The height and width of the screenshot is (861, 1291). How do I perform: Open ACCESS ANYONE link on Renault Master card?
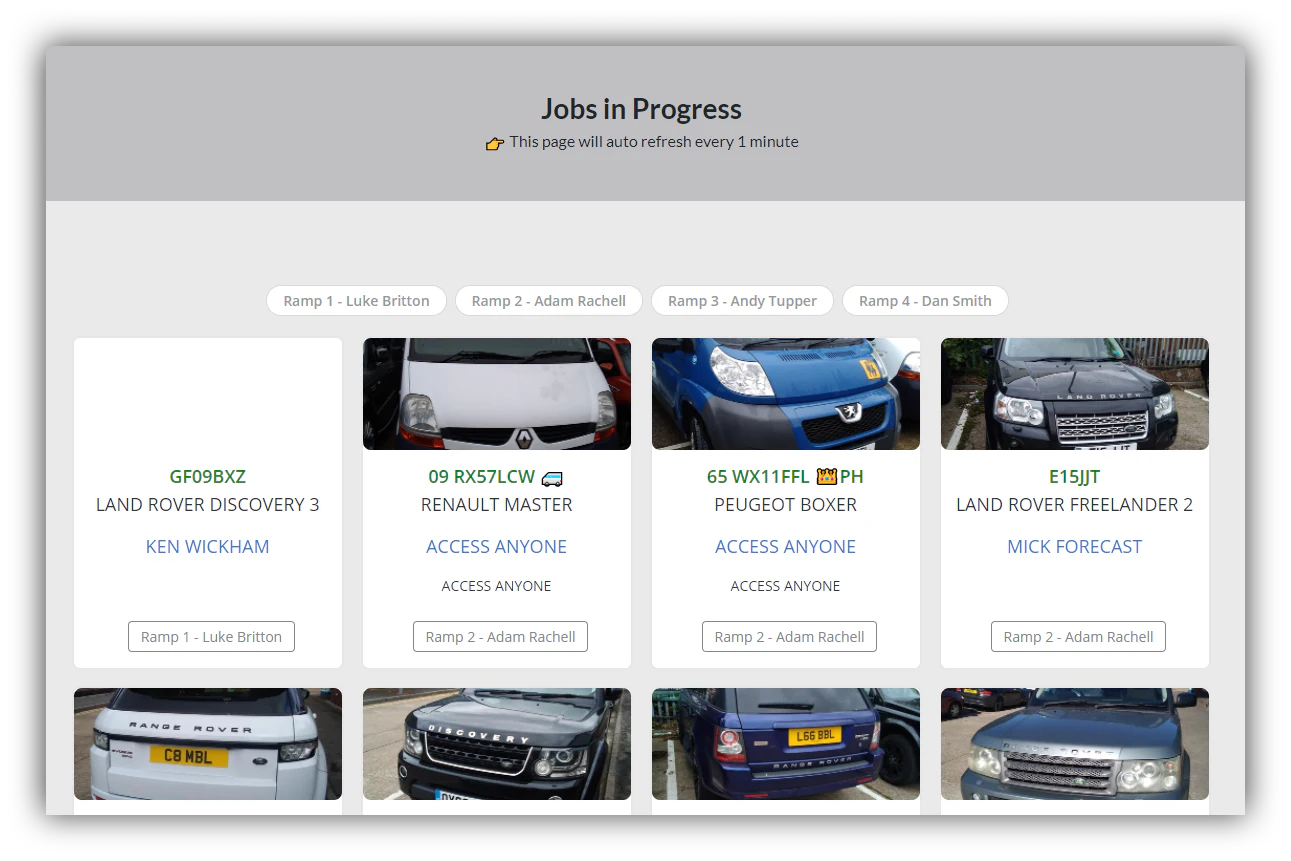tap(497, 547)
